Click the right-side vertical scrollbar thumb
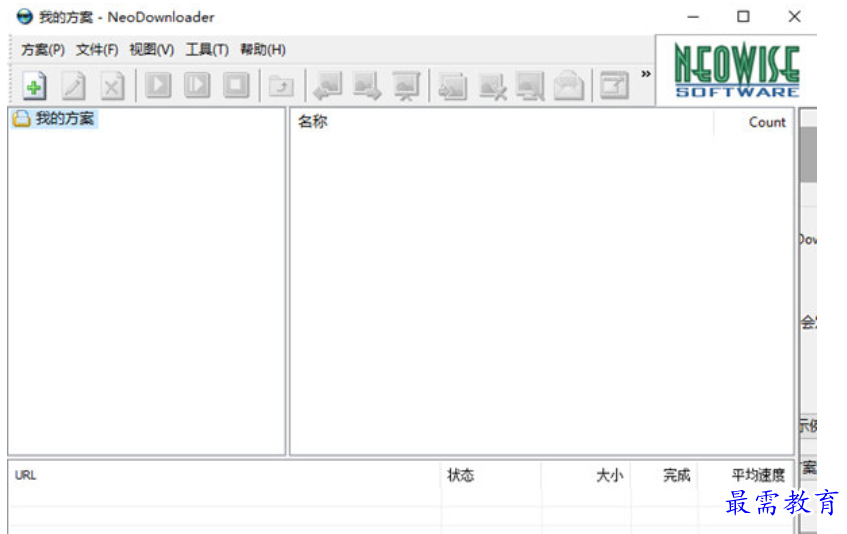847x534 pixels. 808,155
